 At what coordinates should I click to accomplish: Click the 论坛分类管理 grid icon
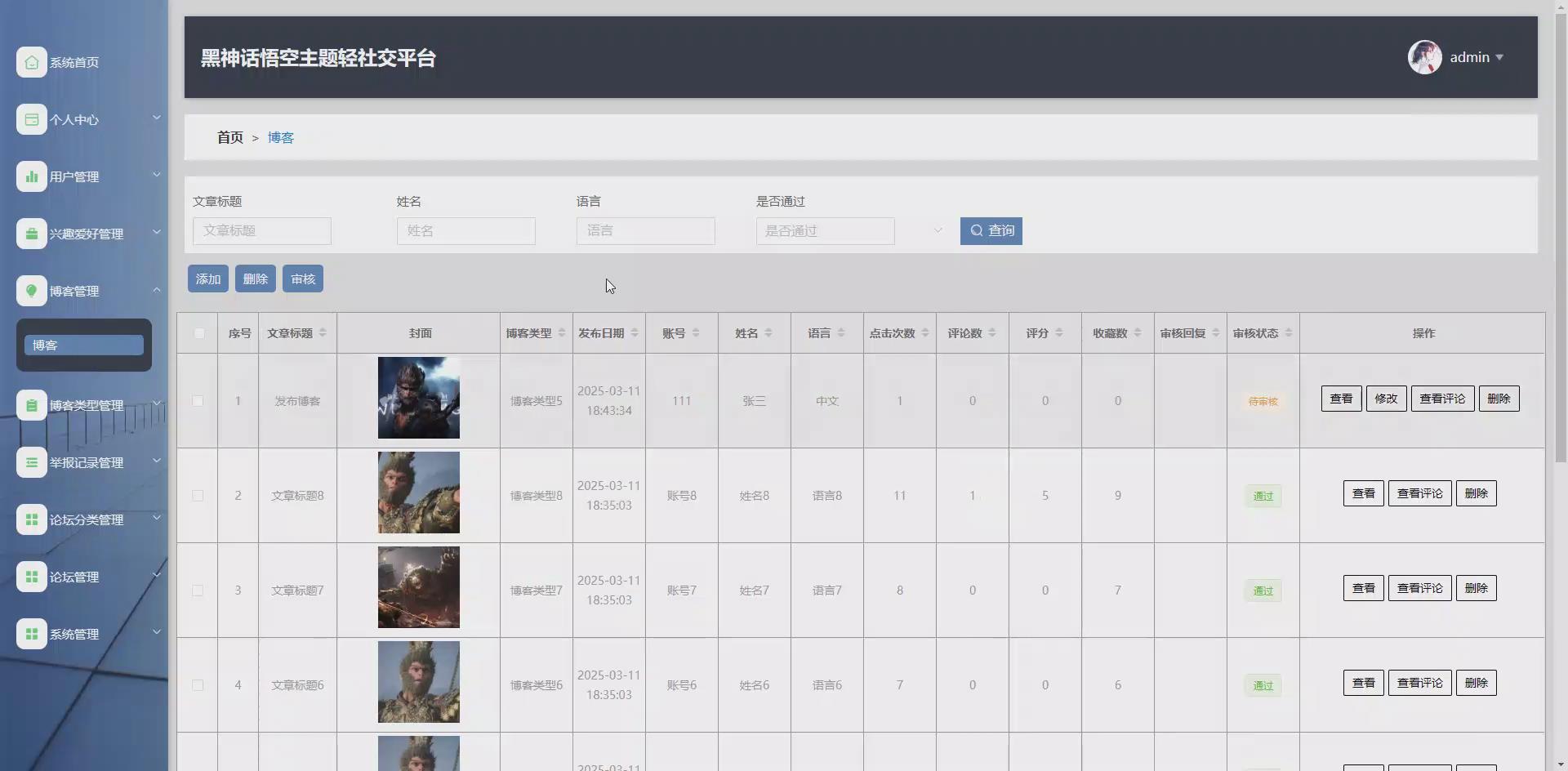[32, 519]
